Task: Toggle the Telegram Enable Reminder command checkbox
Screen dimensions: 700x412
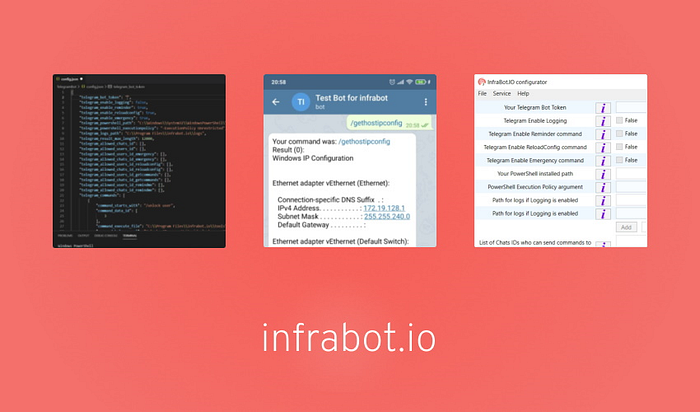Action: tap(619, 133)
